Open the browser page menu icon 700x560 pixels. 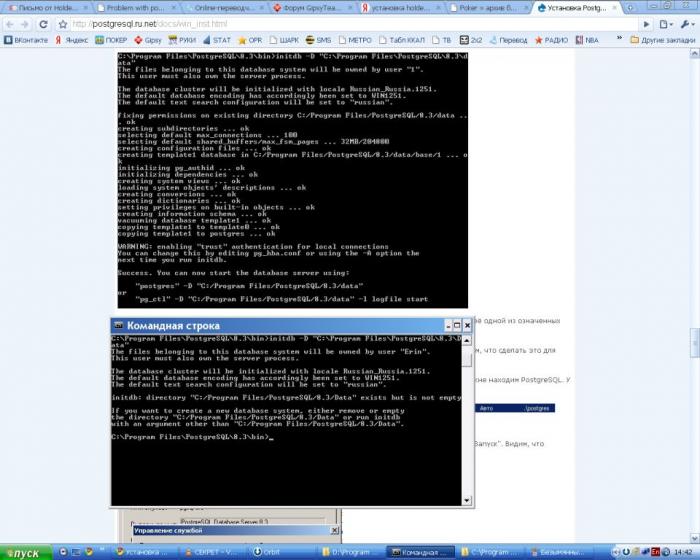666,24
